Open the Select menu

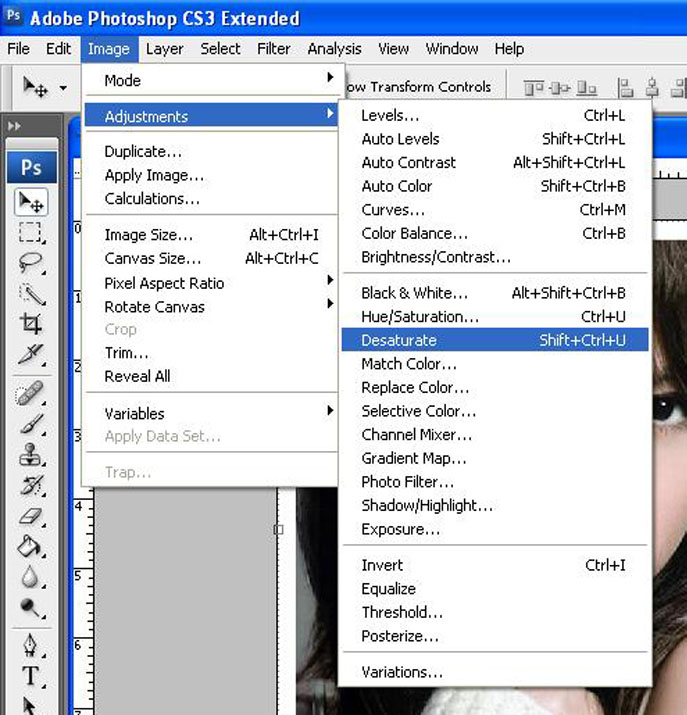tap(220, 48)
